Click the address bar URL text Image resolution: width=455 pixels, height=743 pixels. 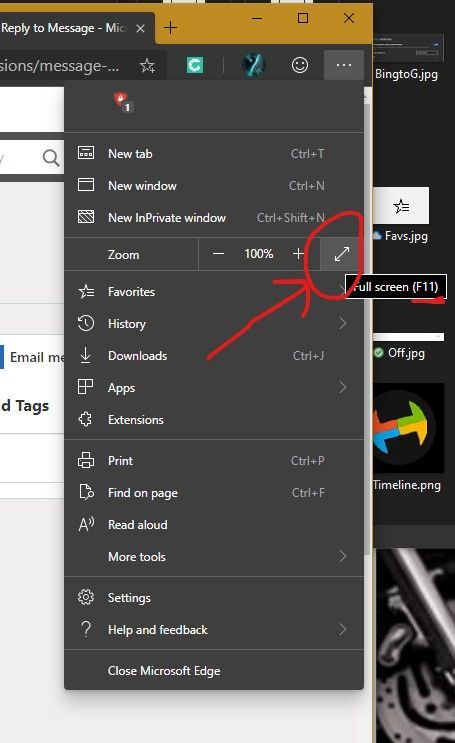tap(59, 65)
